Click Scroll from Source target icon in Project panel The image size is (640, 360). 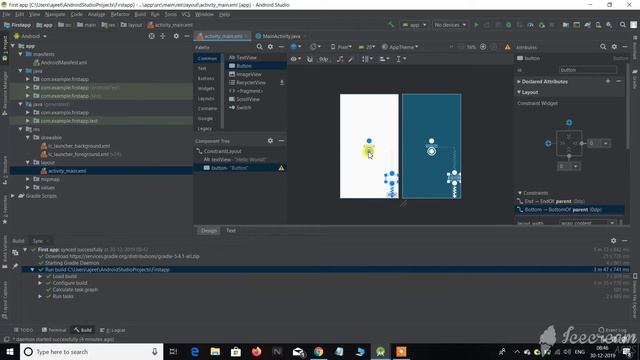click(x=151, y=36)
